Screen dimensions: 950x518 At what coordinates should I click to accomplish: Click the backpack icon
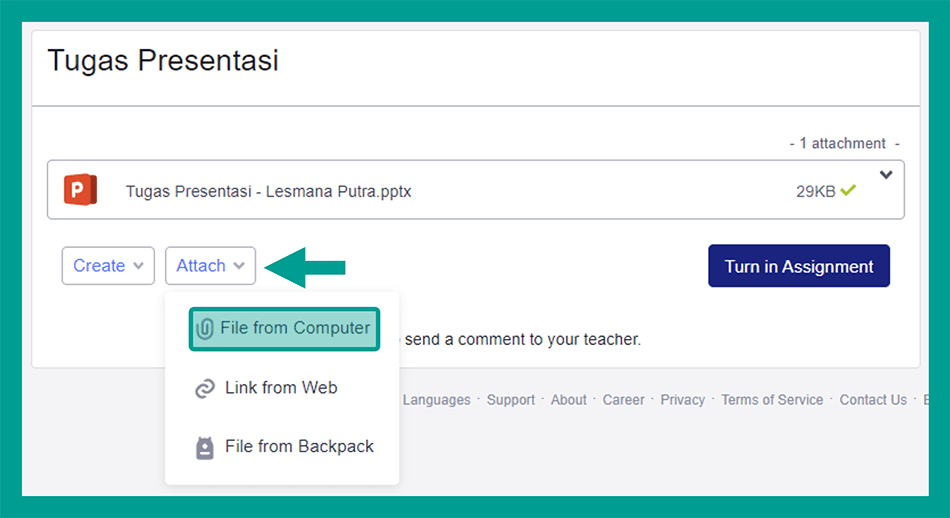pyautogui.click(x=205, y=447)
